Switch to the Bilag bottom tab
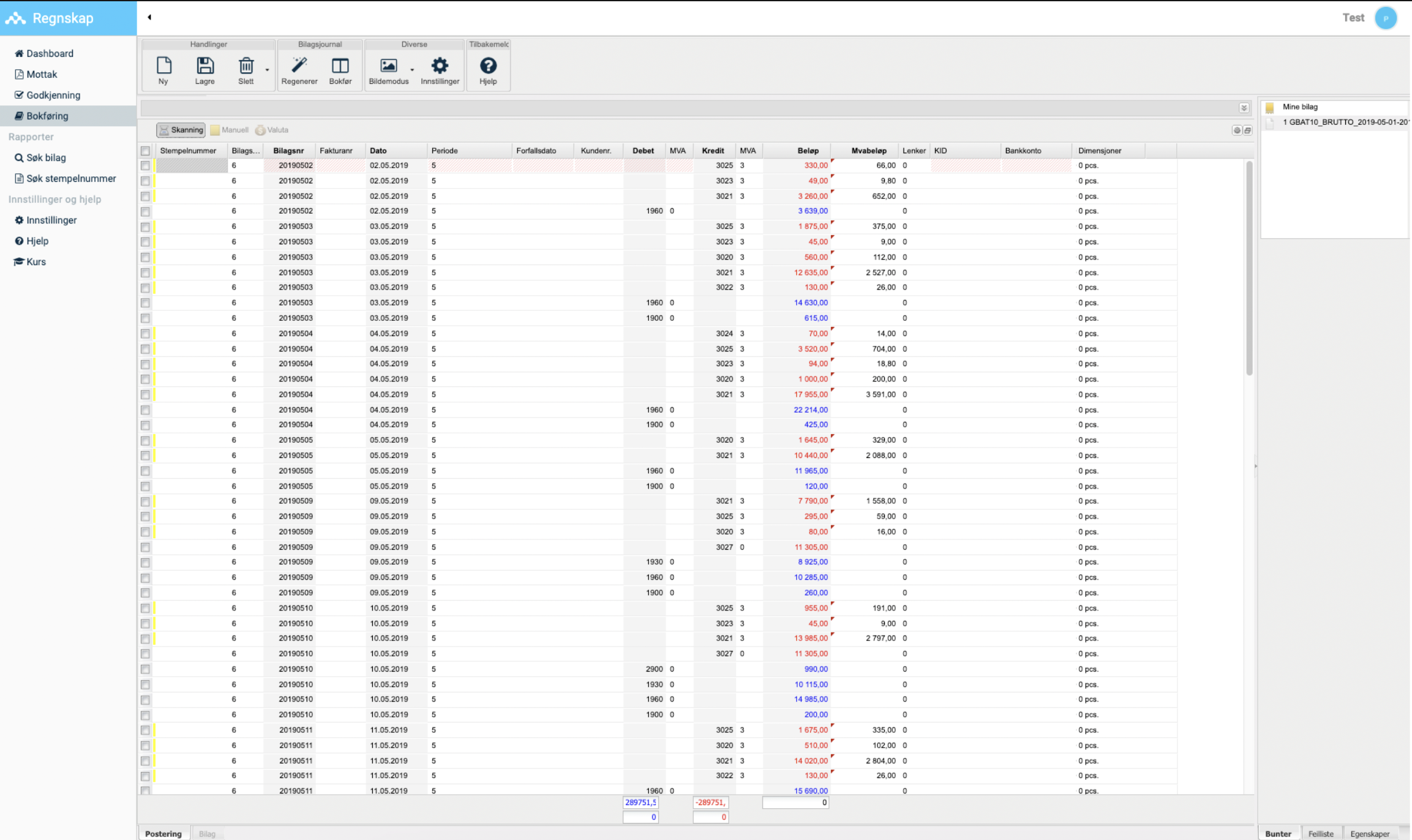The height and width of the screenshot is (840, 1412). (207, 833)
